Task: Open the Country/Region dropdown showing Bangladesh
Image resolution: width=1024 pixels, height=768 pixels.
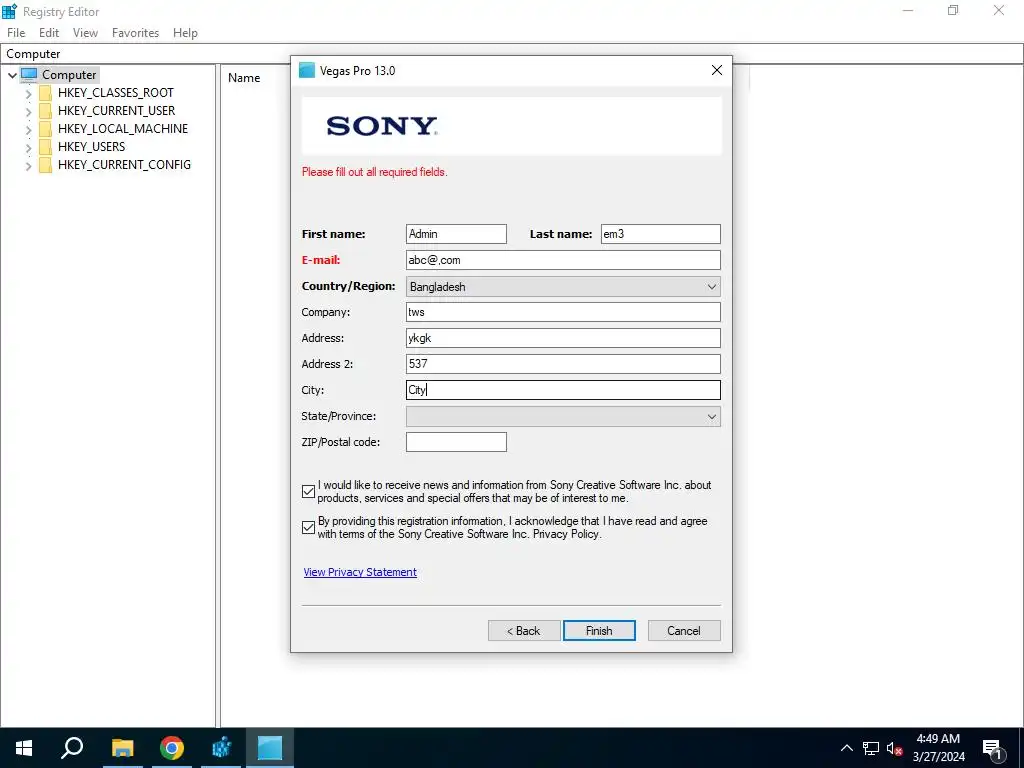Action: point(563,287)
